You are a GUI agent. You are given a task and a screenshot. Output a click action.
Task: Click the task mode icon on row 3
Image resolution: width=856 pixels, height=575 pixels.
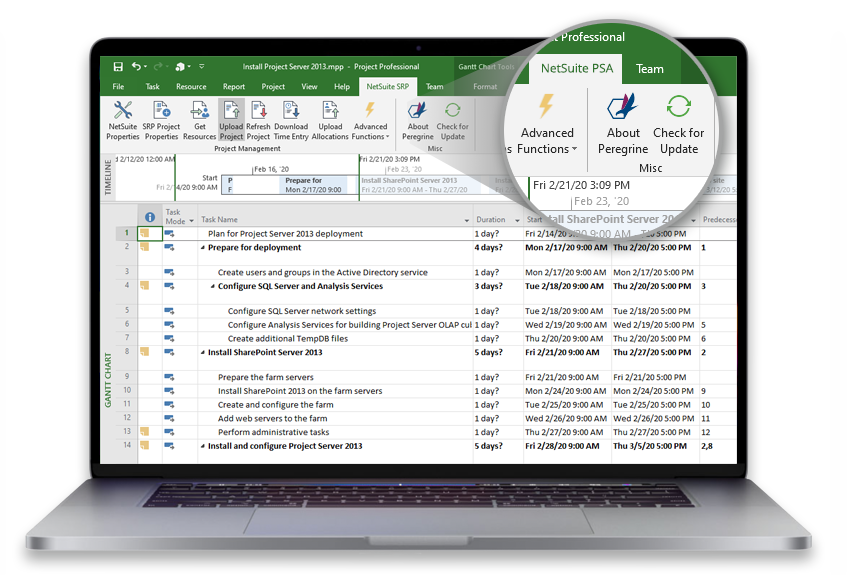pos(169,272)
